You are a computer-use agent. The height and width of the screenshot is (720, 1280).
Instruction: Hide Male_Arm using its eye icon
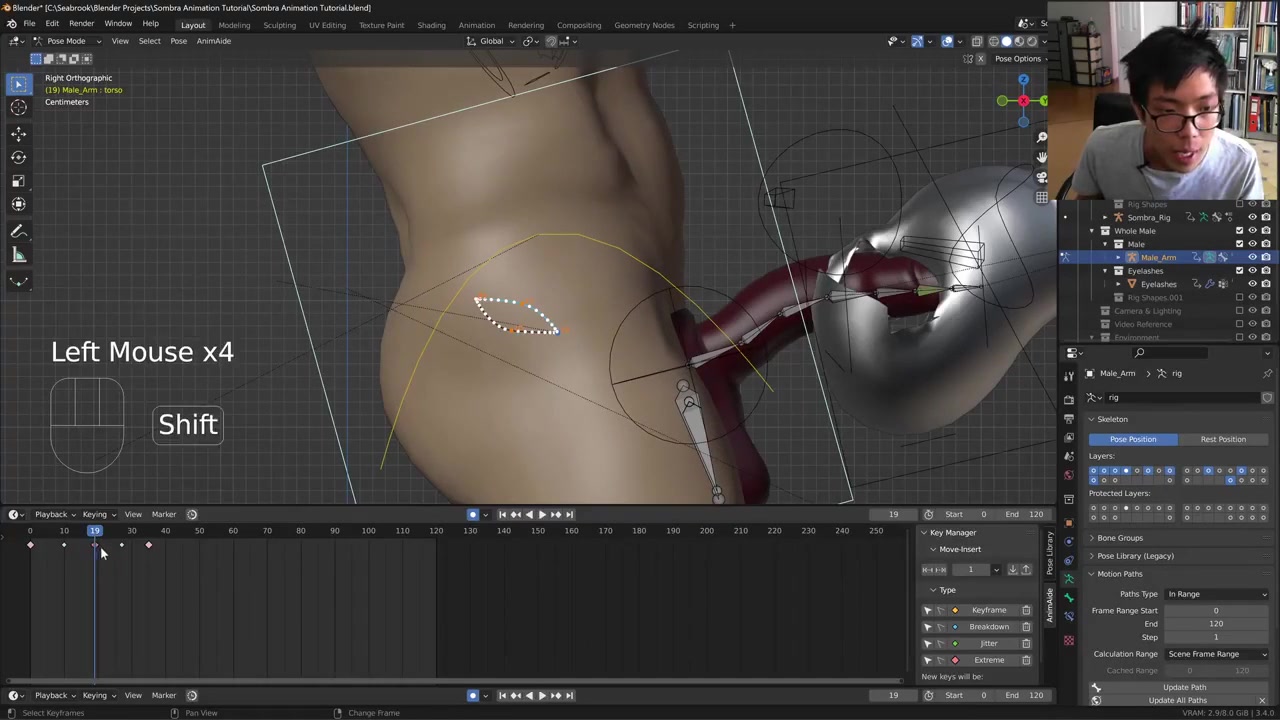[x=1252, y=257]
